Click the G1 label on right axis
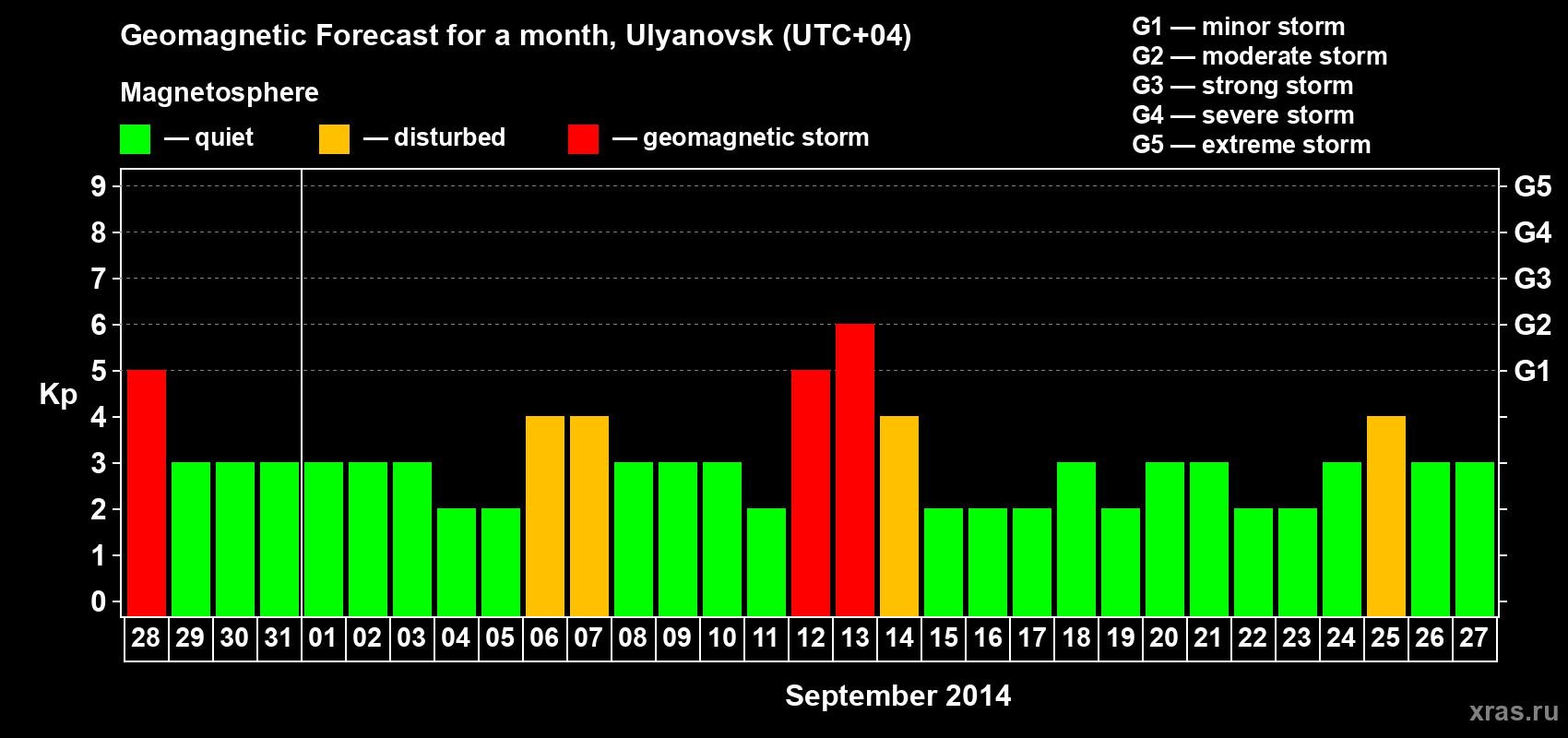 [x=1533, y=371]
